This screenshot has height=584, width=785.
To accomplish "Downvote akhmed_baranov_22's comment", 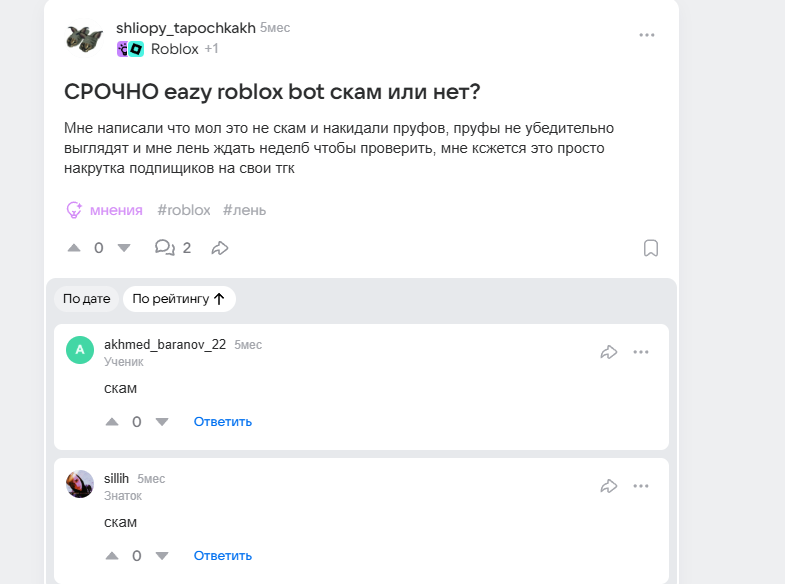I will coord(162,422).
